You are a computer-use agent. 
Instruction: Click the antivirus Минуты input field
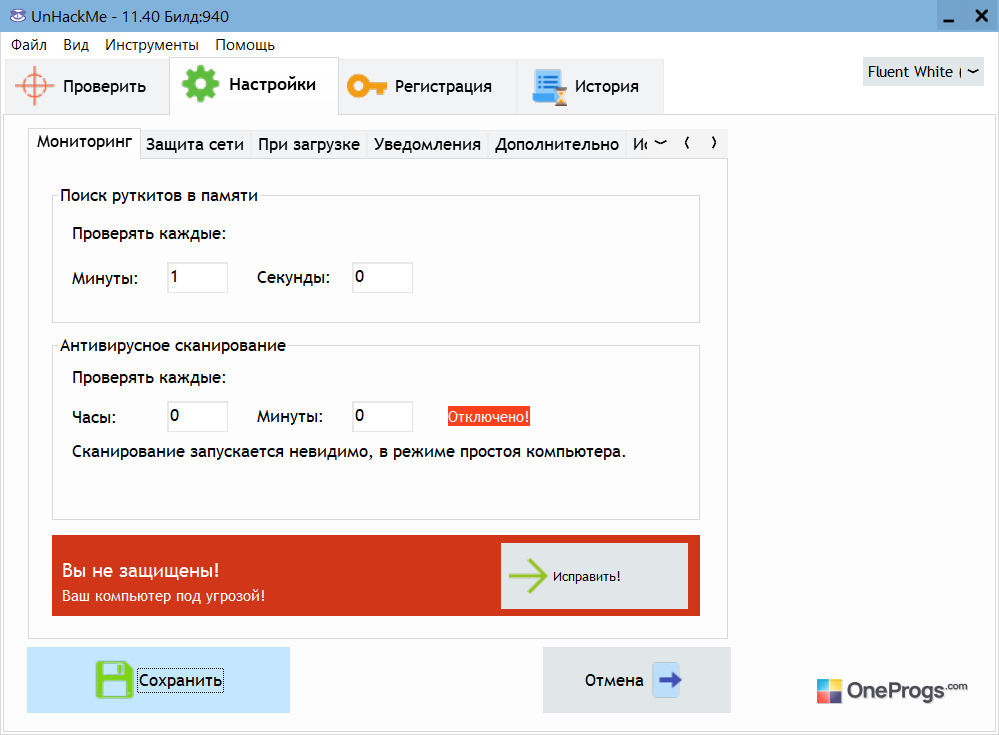(x=382, y=416)
